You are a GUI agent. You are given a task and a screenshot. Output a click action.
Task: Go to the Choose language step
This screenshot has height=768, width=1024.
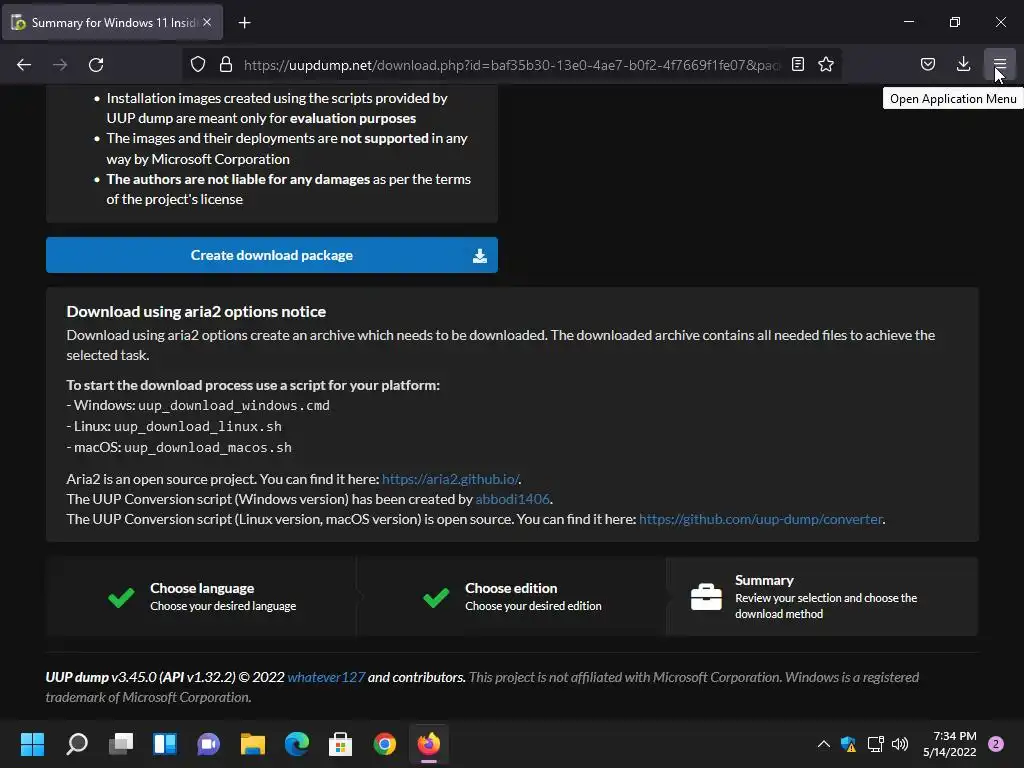click(202, 596)
